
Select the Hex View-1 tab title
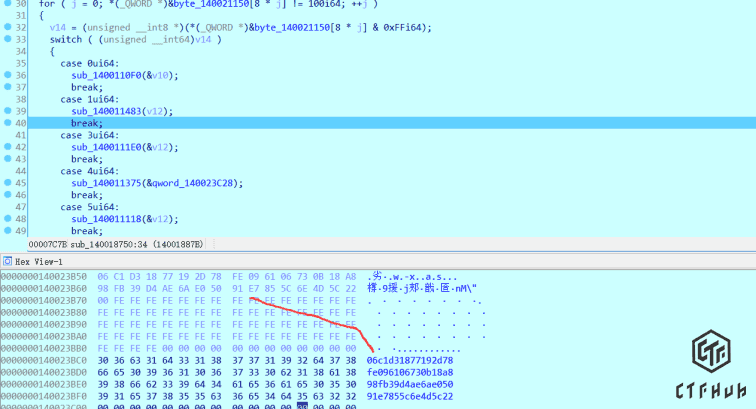[x=39, y=261]
